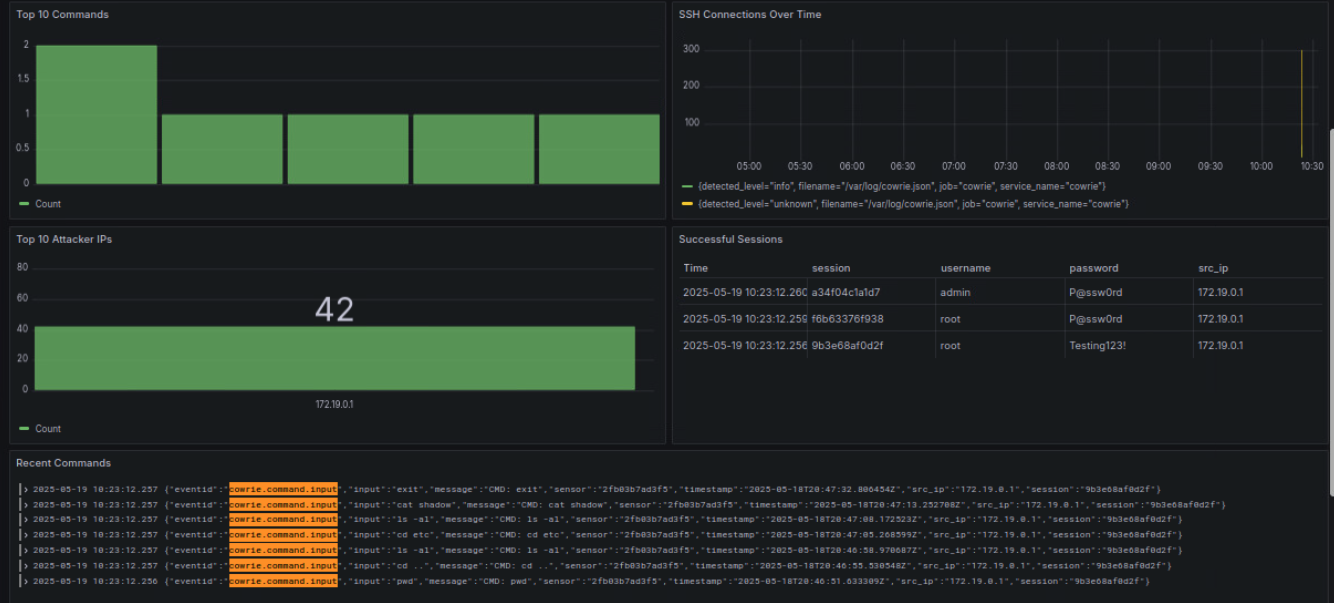Click src_ip 172.19.0.1 in Testing123! row

(x=1220, y=345)
